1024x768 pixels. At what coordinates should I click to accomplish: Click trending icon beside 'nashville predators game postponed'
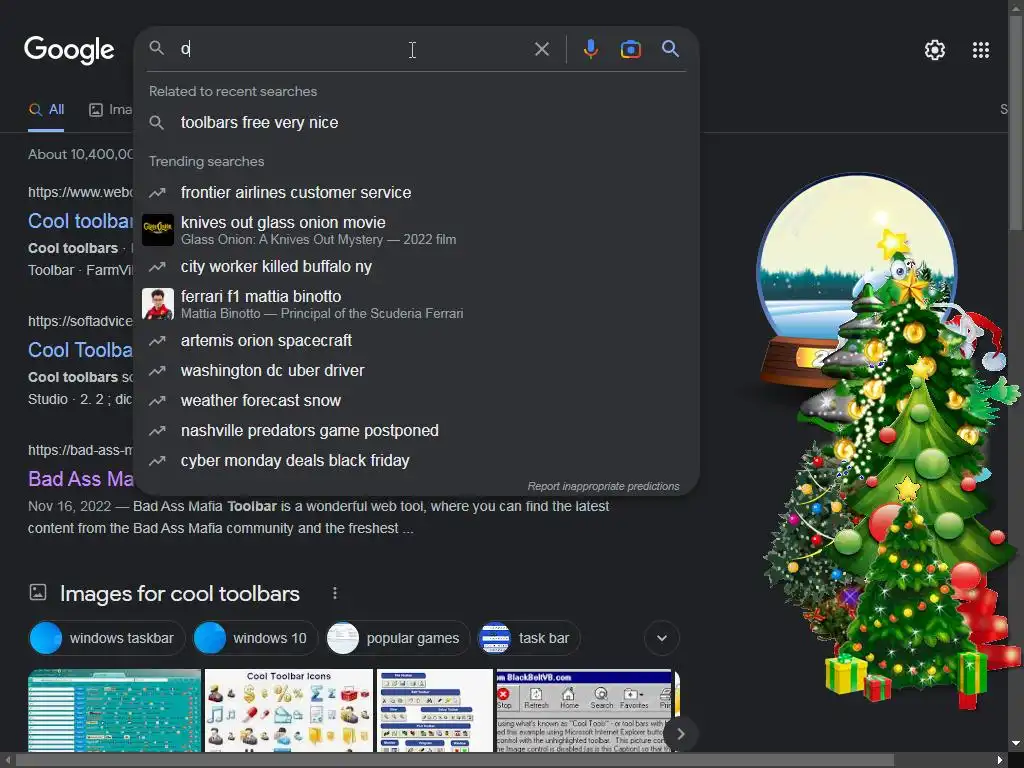tap(157, 430)
